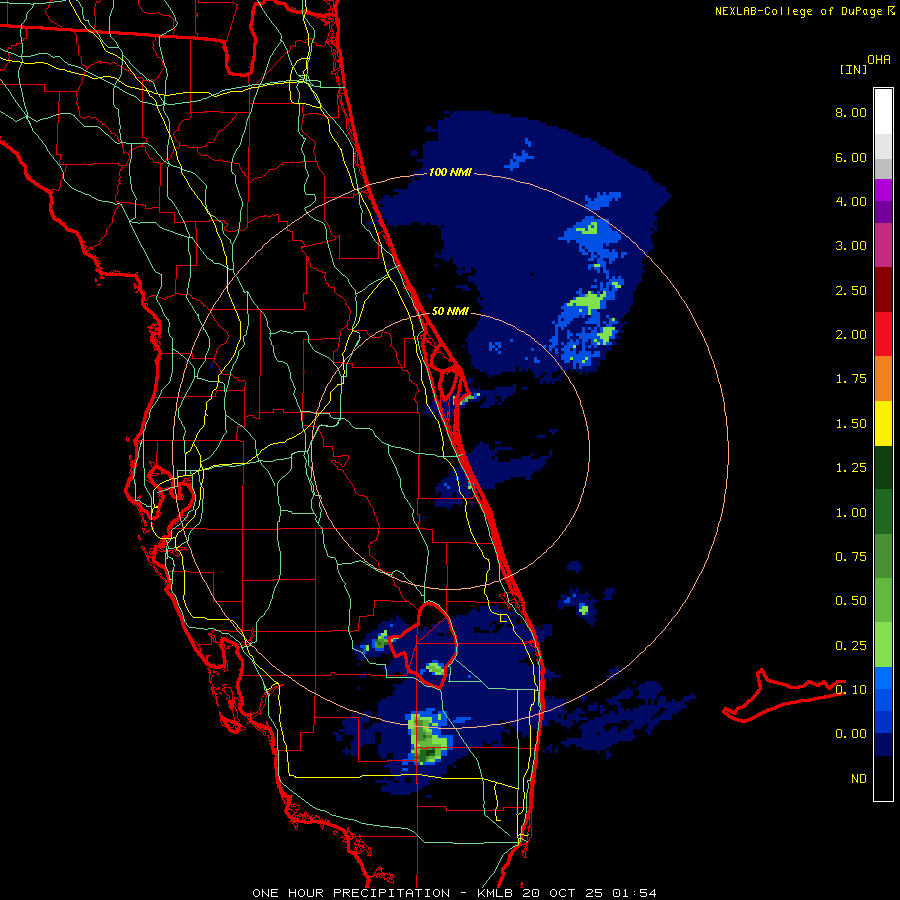Click the 1.50 legend value
The image size is (900, 900).
click(851, 424)
